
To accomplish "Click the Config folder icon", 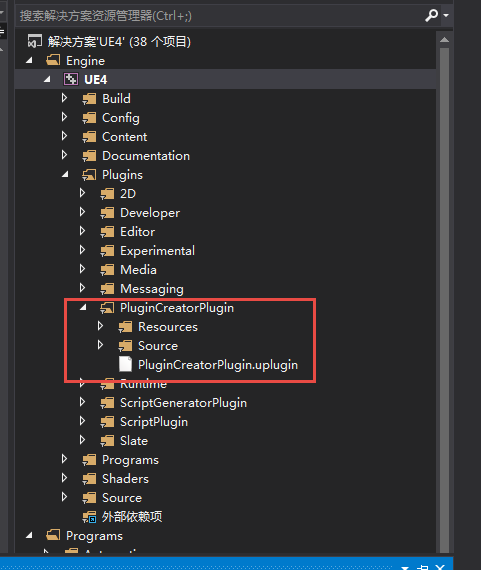I will (89, 118).
